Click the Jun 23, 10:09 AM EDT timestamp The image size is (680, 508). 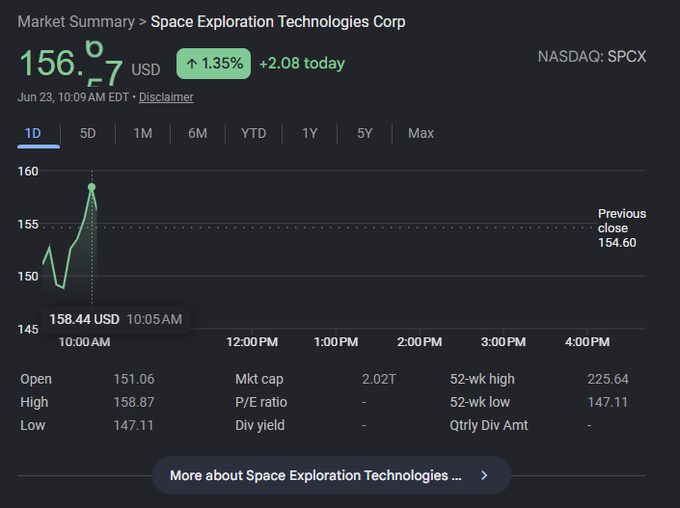(x=73, y=97)
